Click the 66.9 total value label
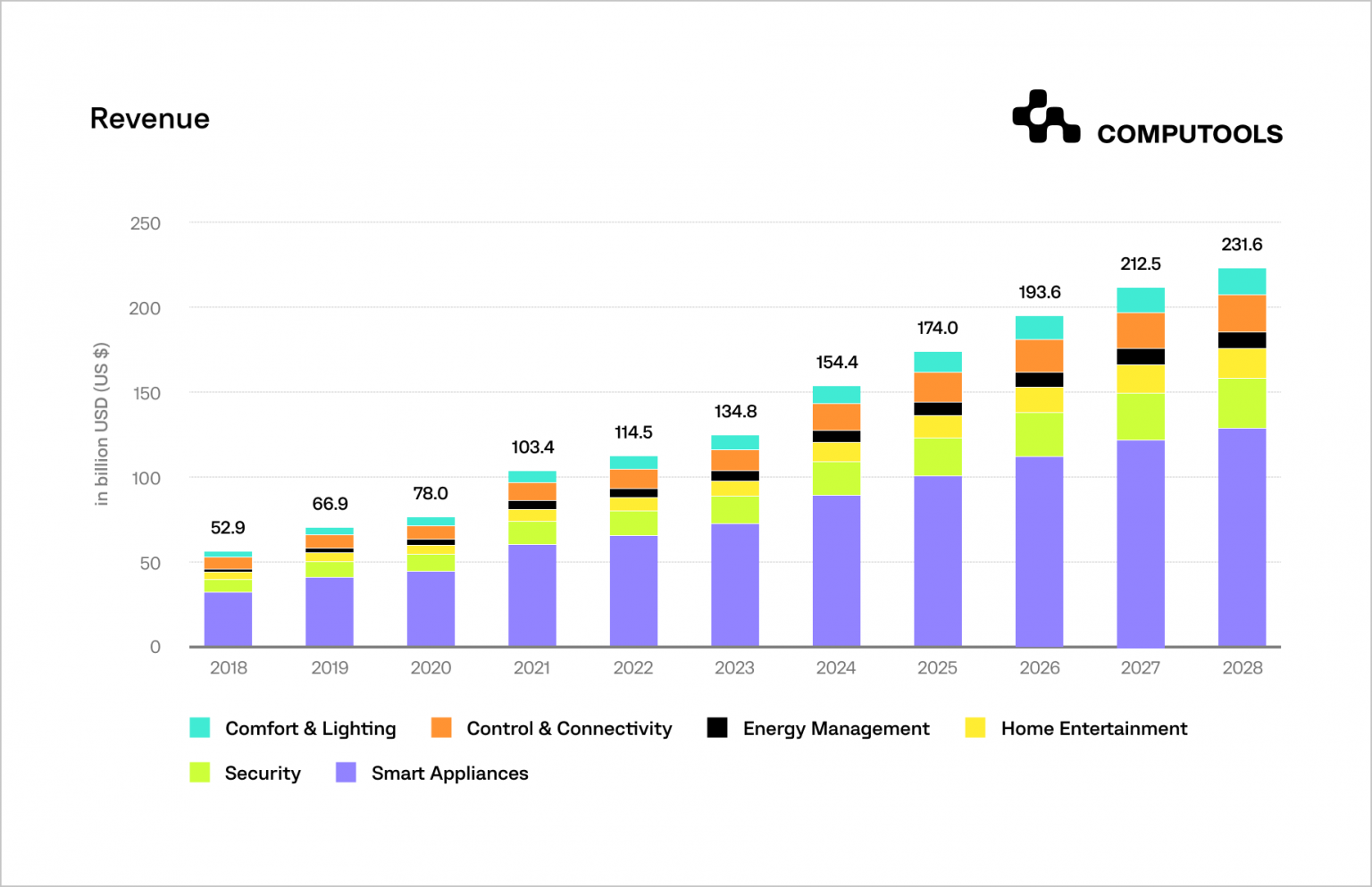Viewport: 1372px width, 887px height. (330, 504)
